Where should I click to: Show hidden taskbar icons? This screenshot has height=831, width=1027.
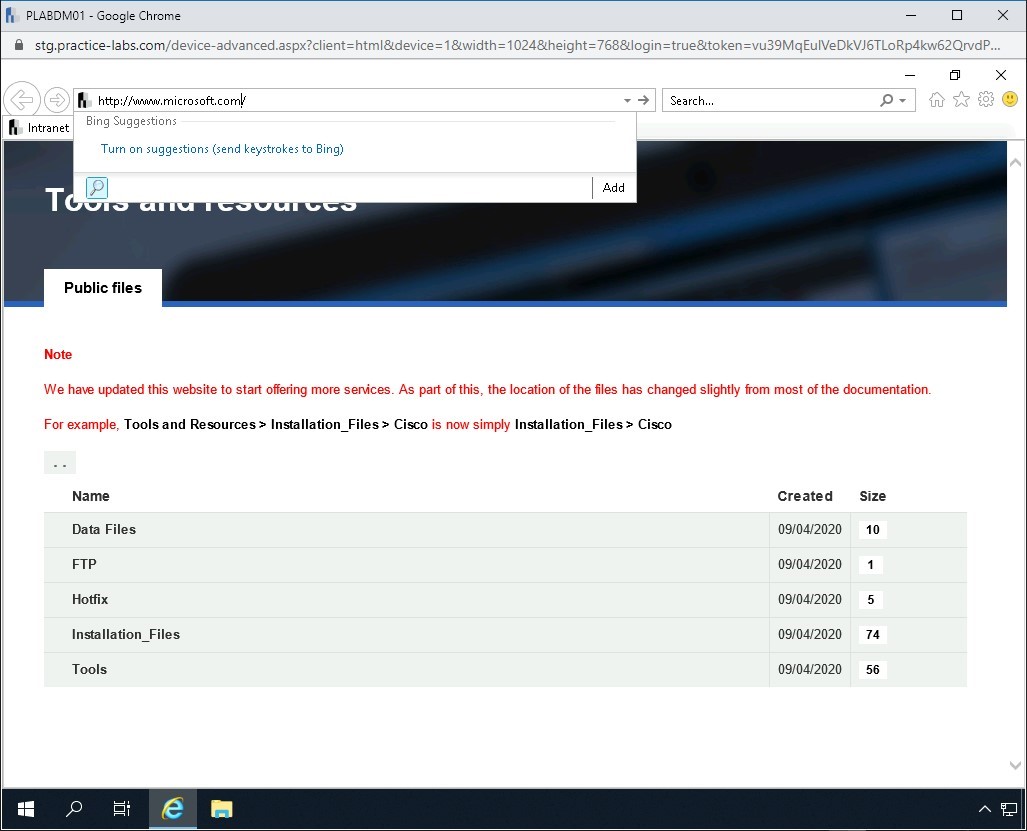[985, 809]
